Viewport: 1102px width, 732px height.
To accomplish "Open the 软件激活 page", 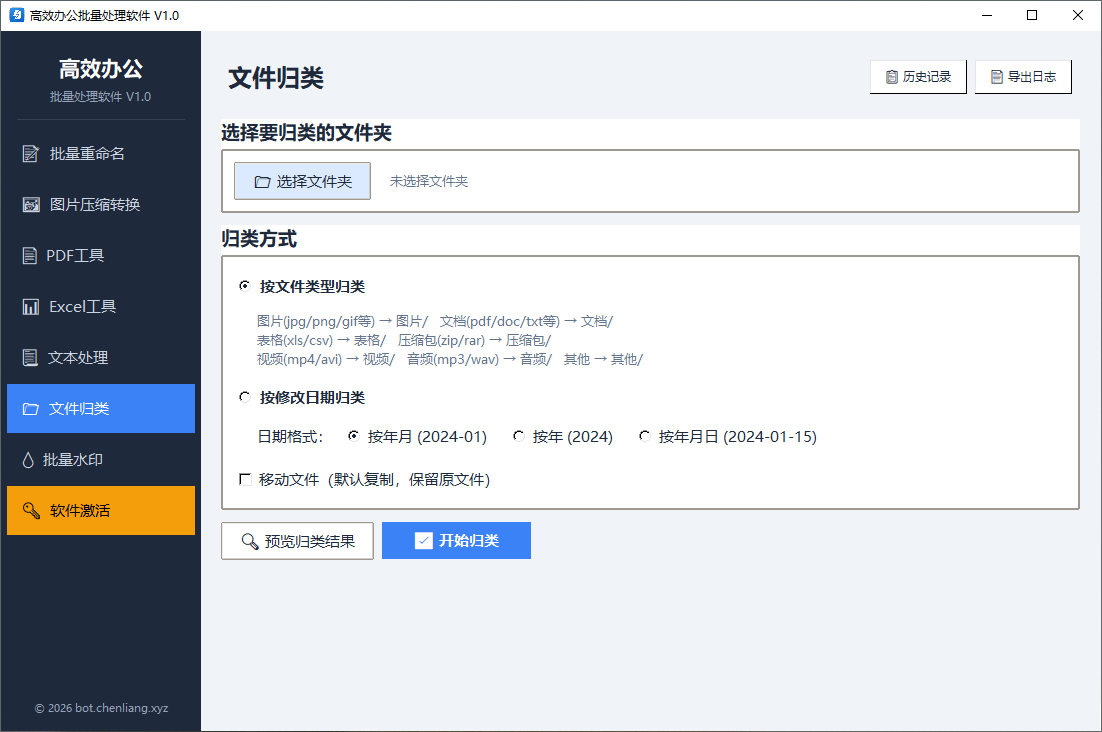I will point(101,511).
